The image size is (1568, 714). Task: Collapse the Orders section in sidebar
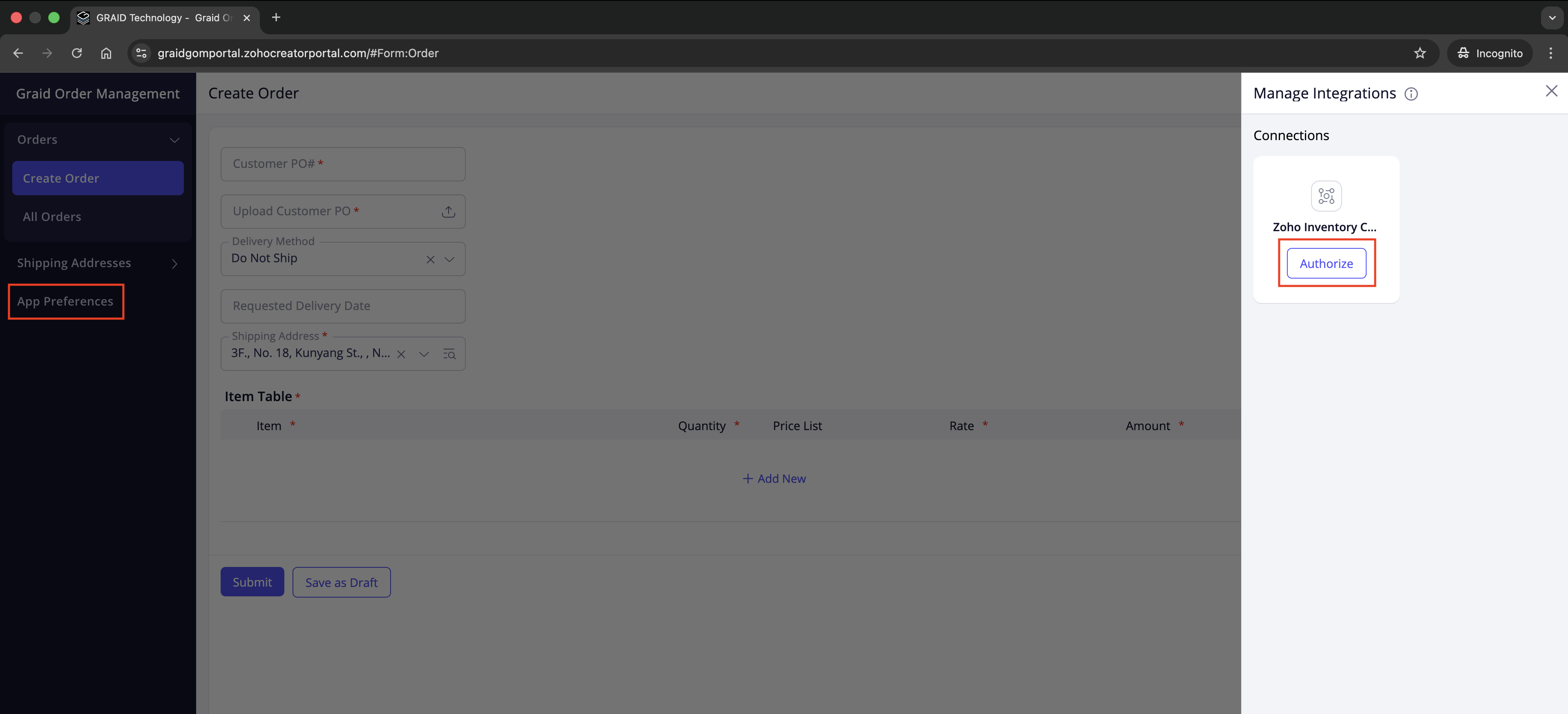point(175,140)
